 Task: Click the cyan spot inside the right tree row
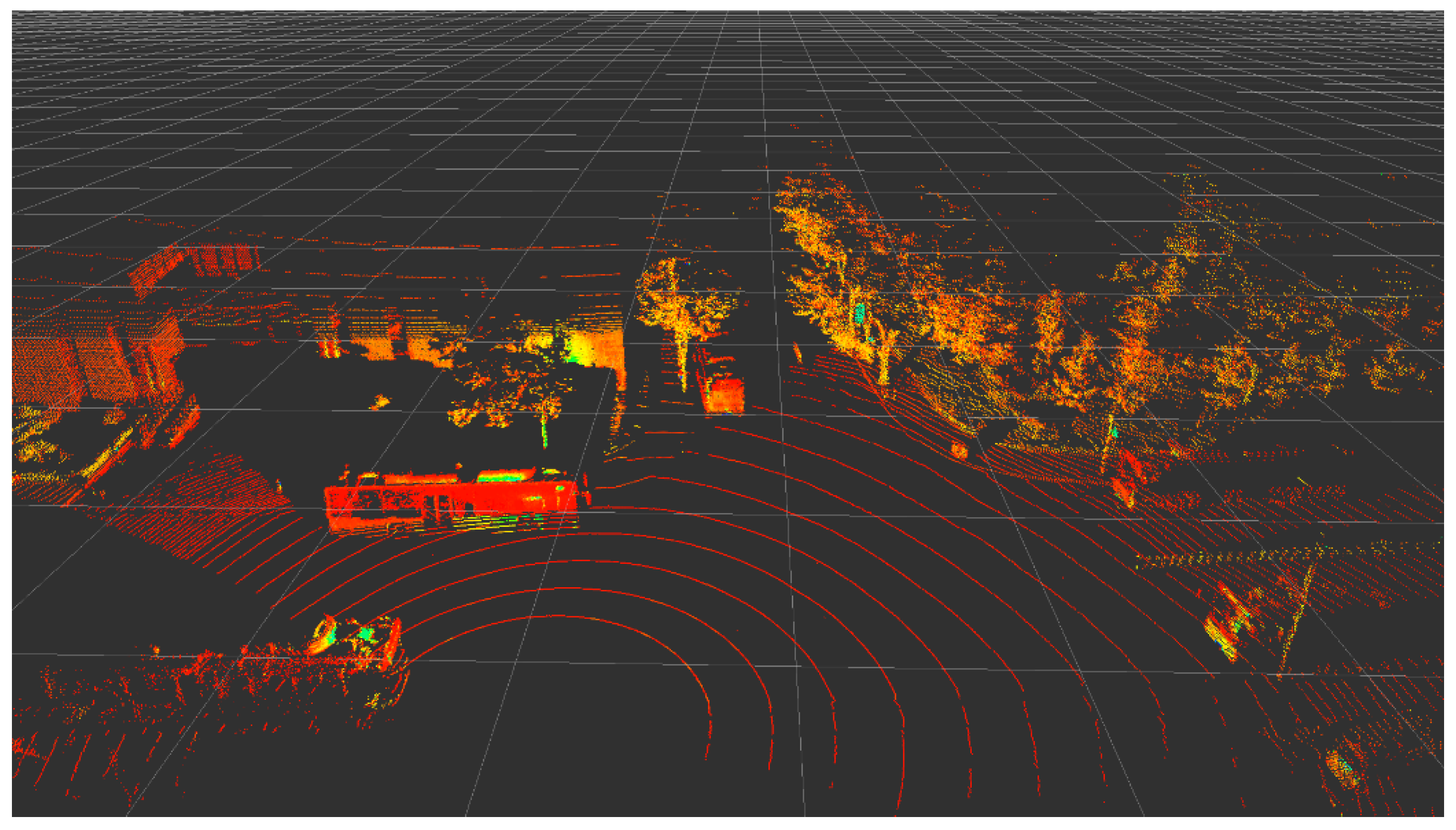pyautogui.click(x=860, y=312)
